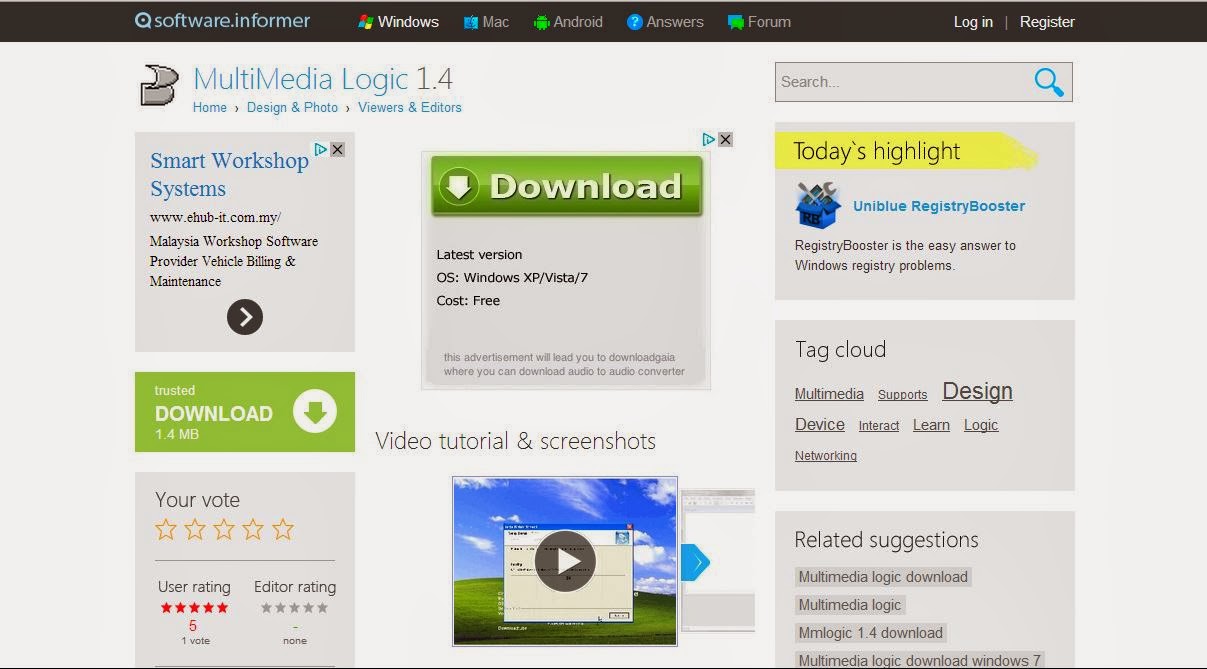
Task: Select the Device tag
Action: [x=820, y=424]
